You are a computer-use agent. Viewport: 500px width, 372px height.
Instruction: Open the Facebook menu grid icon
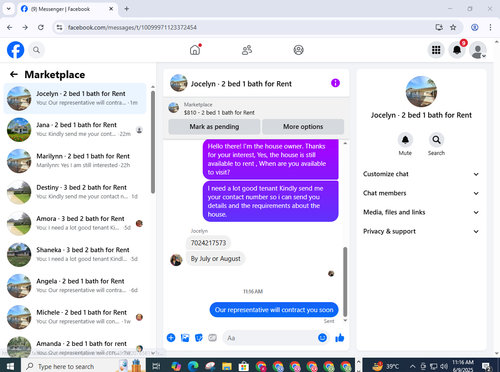[x=436, y=50]
